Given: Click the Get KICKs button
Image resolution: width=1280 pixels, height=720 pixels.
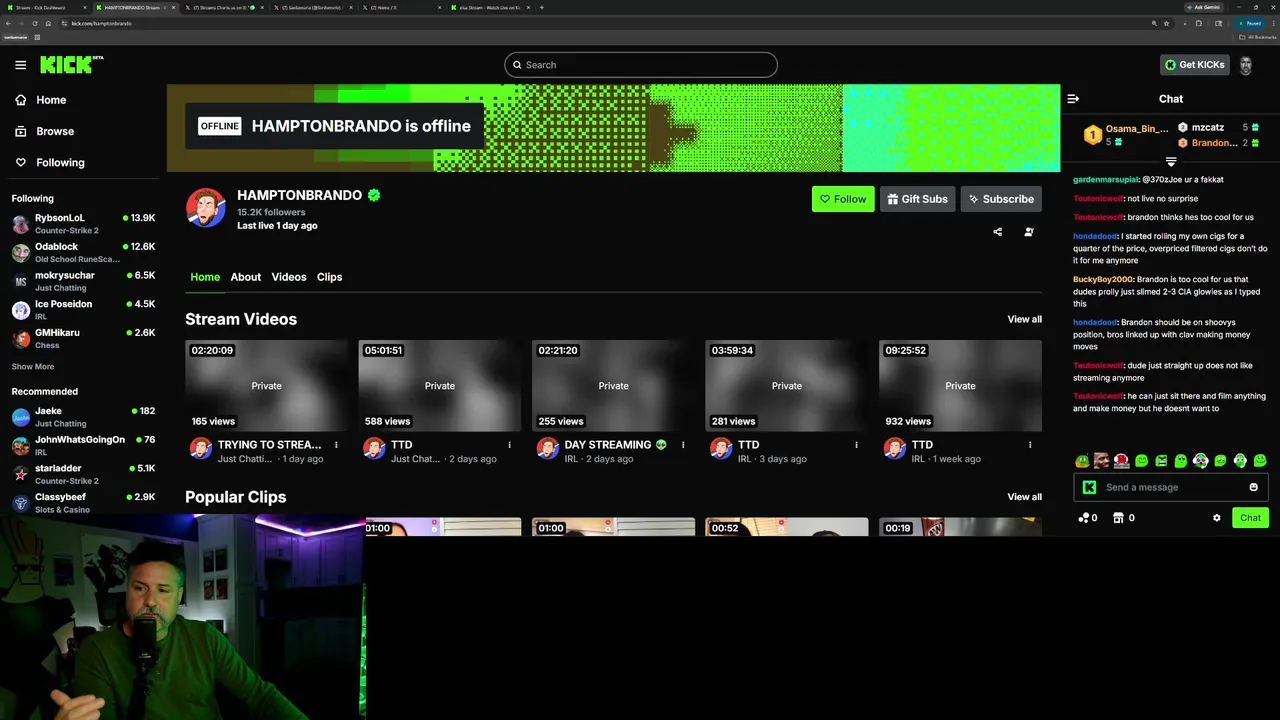Looking at the screenshot, I should [1194, 65].
